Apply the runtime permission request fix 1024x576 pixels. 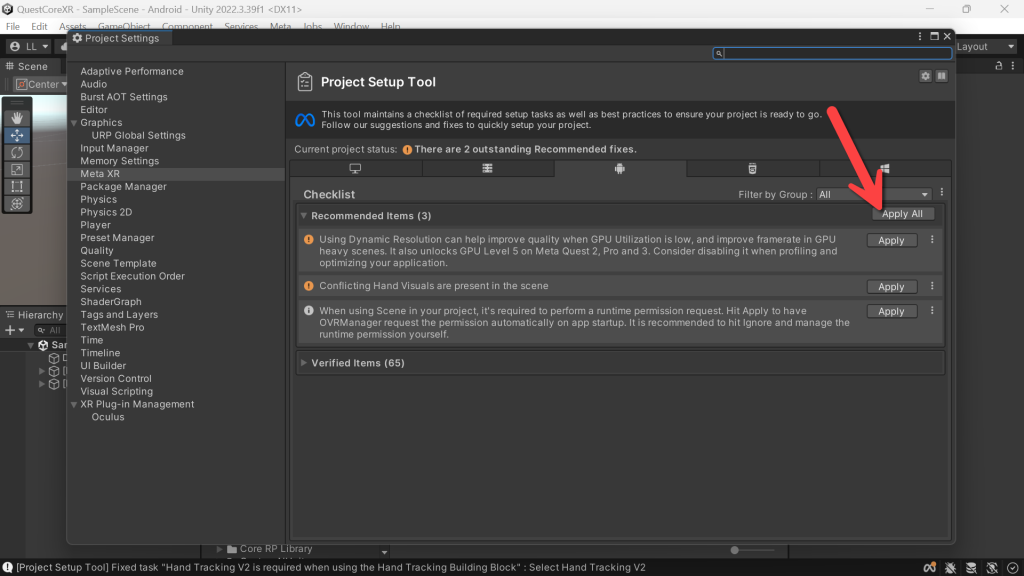click(891, 312)
